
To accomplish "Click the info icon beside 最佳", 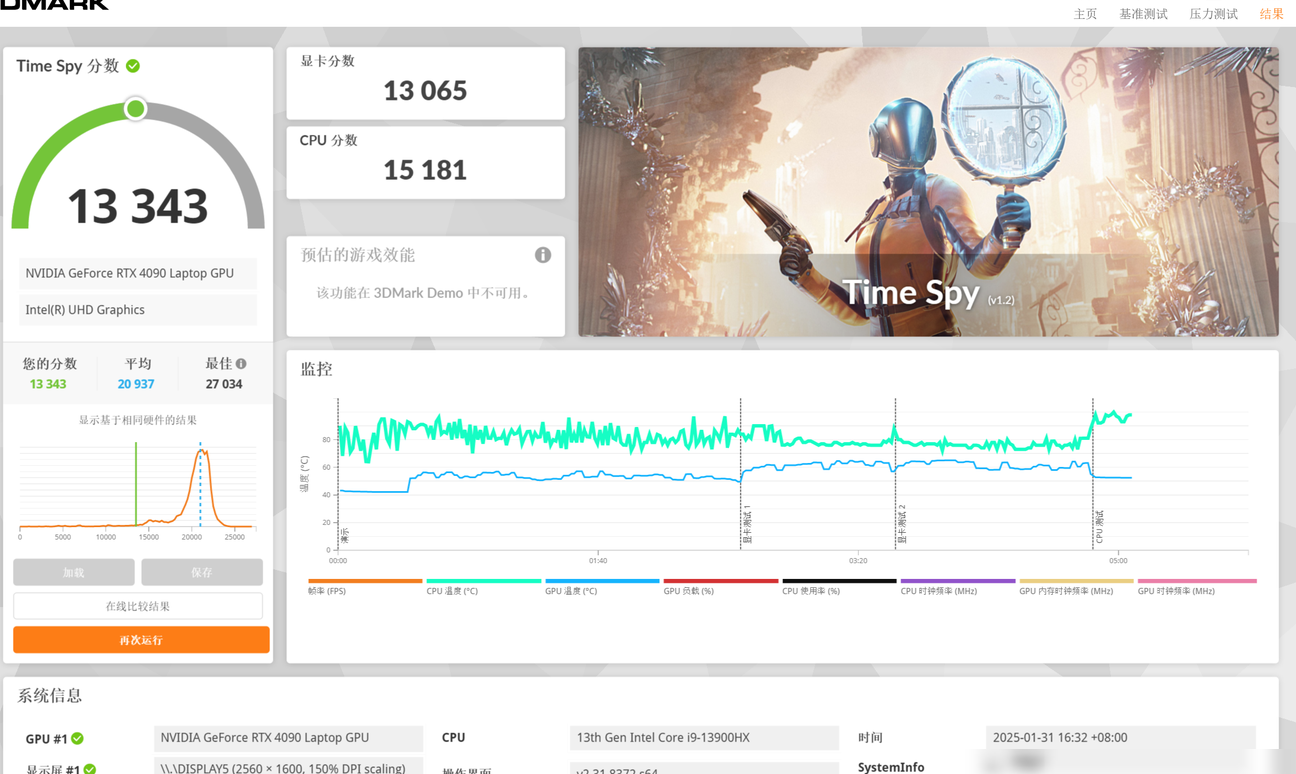I will coord(241,364).
